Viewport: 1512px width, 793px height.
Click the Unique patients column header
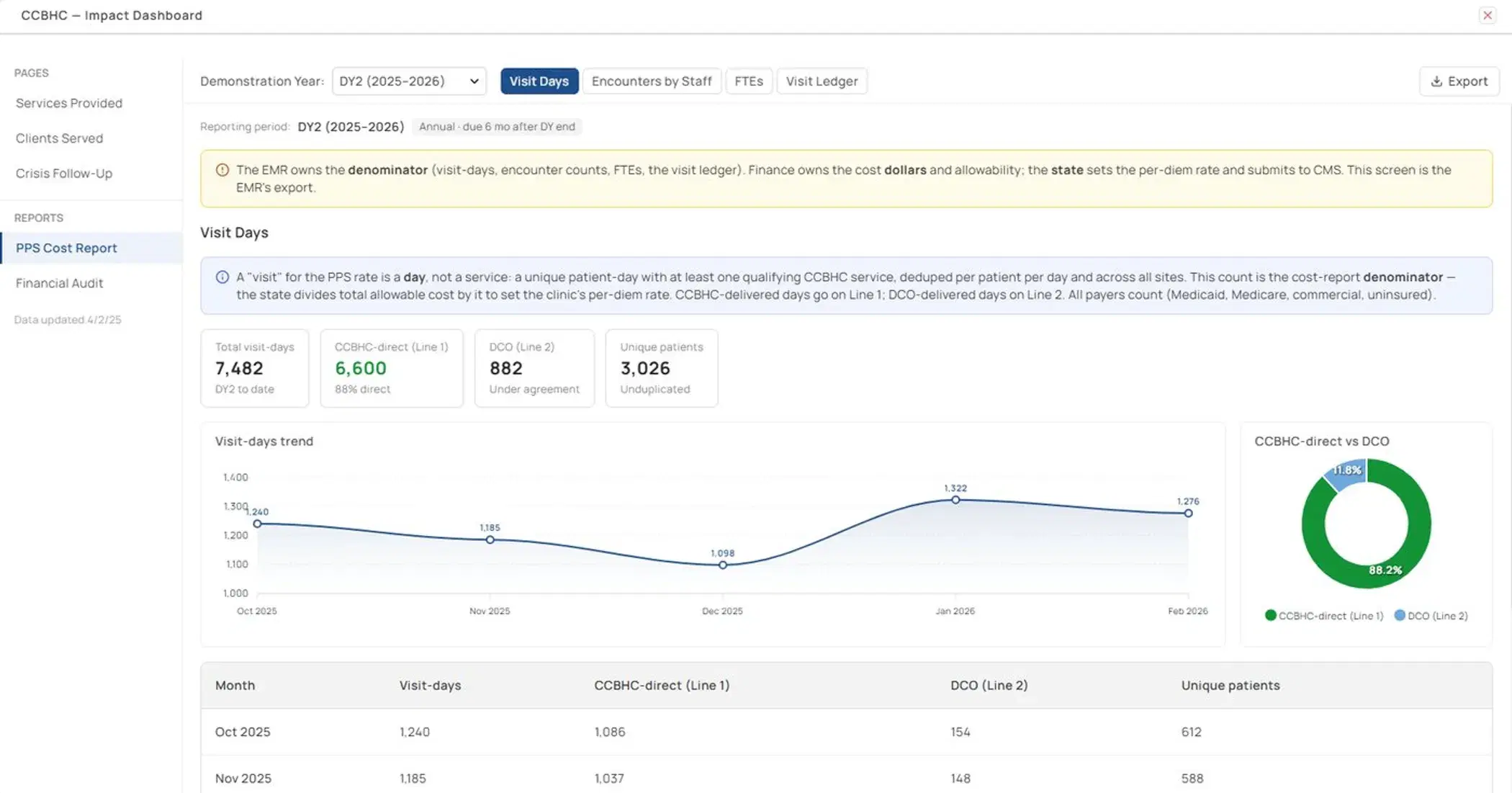[x=1230, y=685]
